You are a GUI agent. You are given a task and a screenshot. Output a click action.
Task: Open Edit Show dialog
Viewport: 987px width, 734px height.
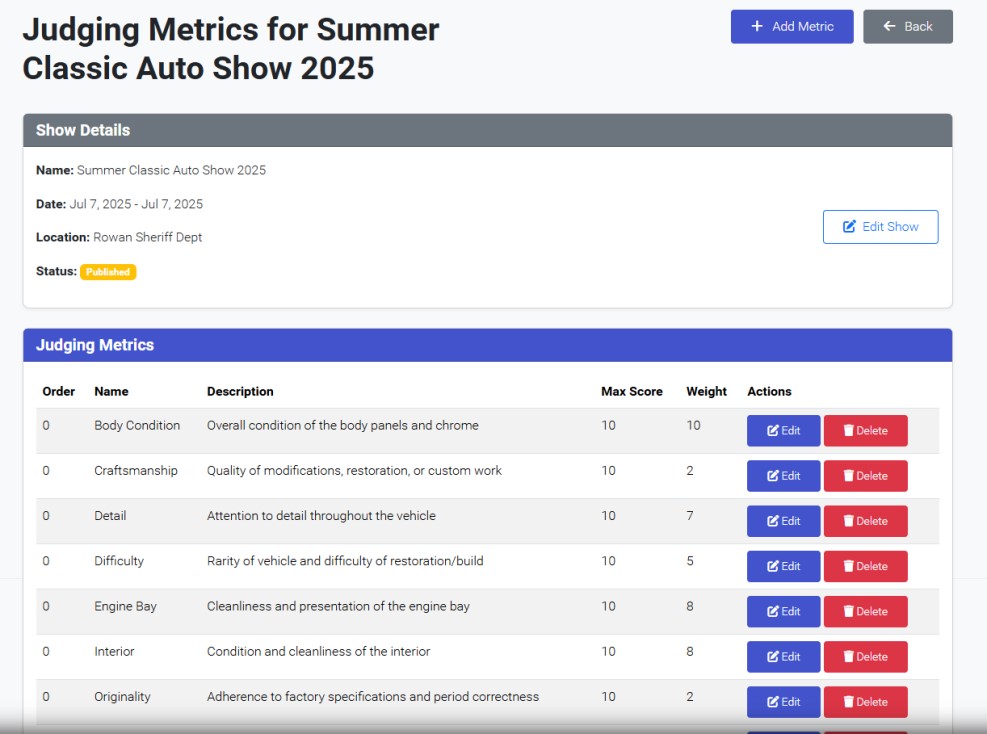click(880, 226)
